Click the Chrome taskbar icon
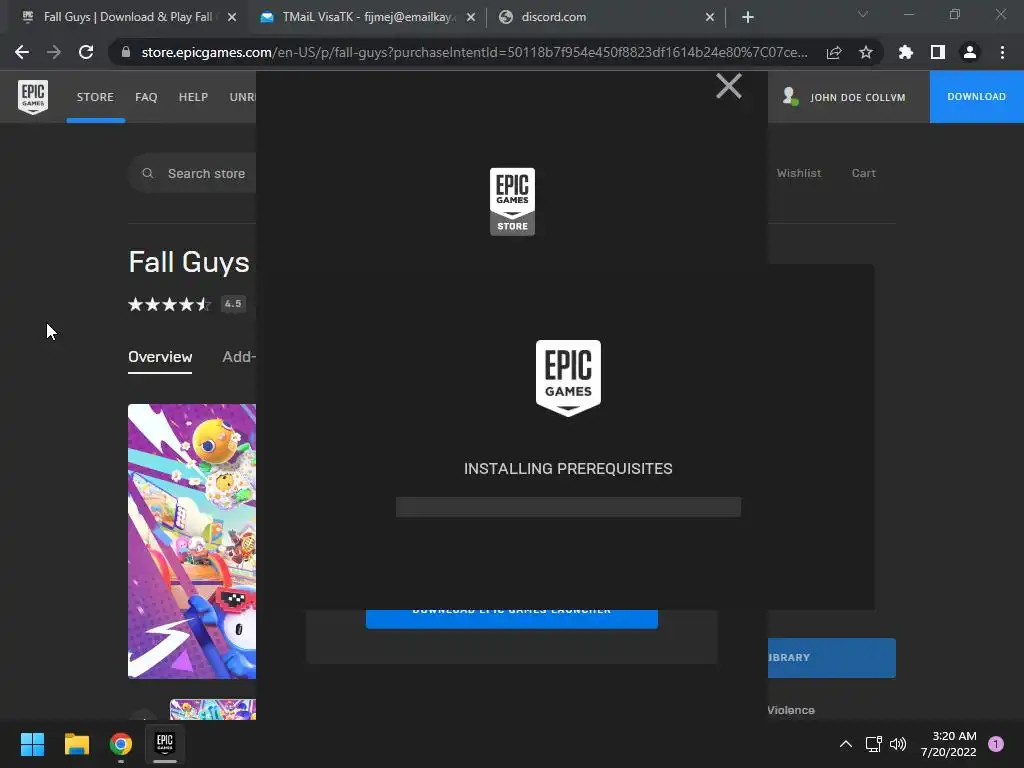1024x768 pixels. (x=121, y=744)
